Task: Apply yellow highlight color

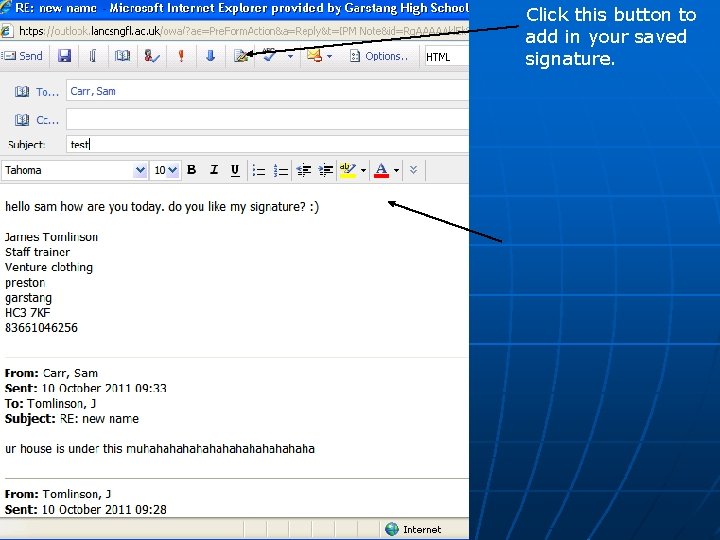Action: coord(348,170)
